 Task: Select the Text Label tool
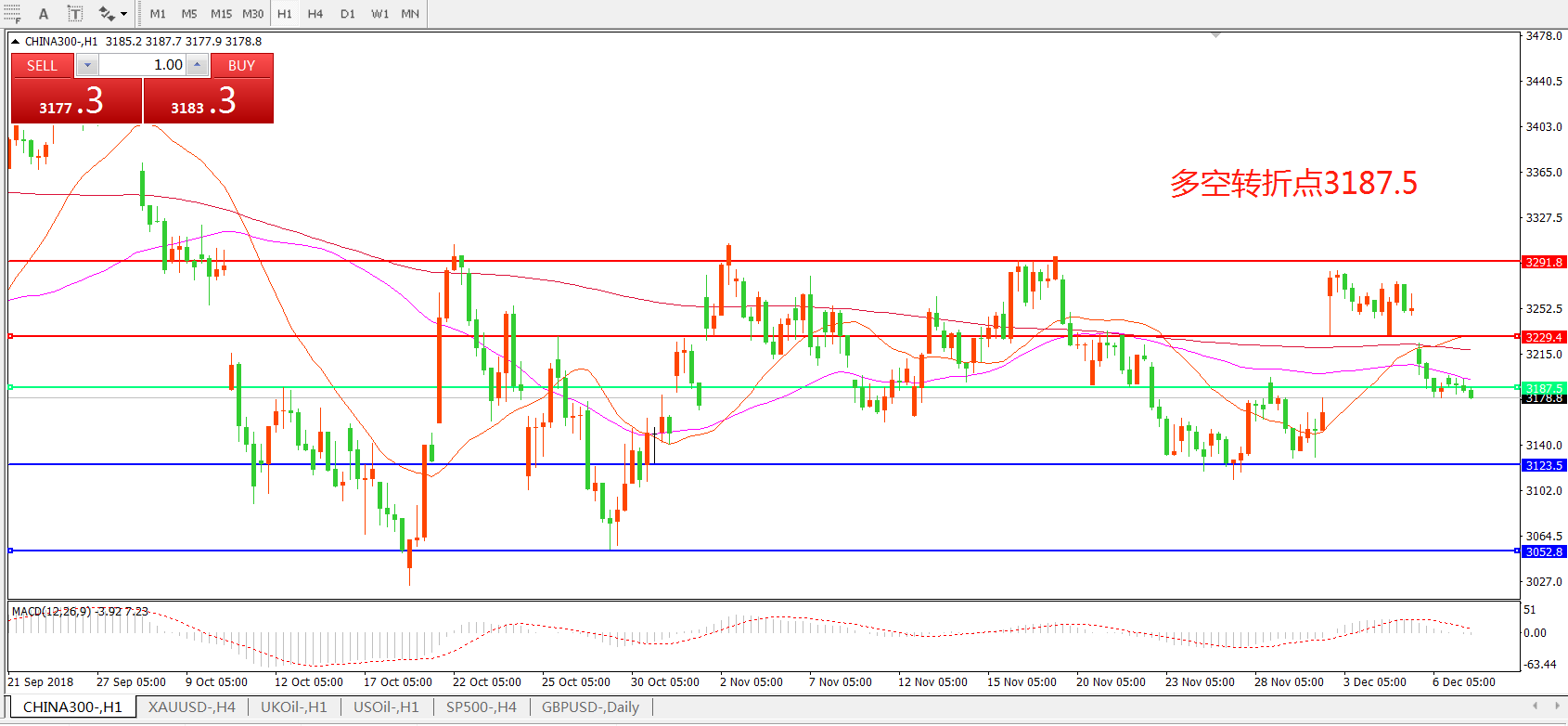(75, 14)
